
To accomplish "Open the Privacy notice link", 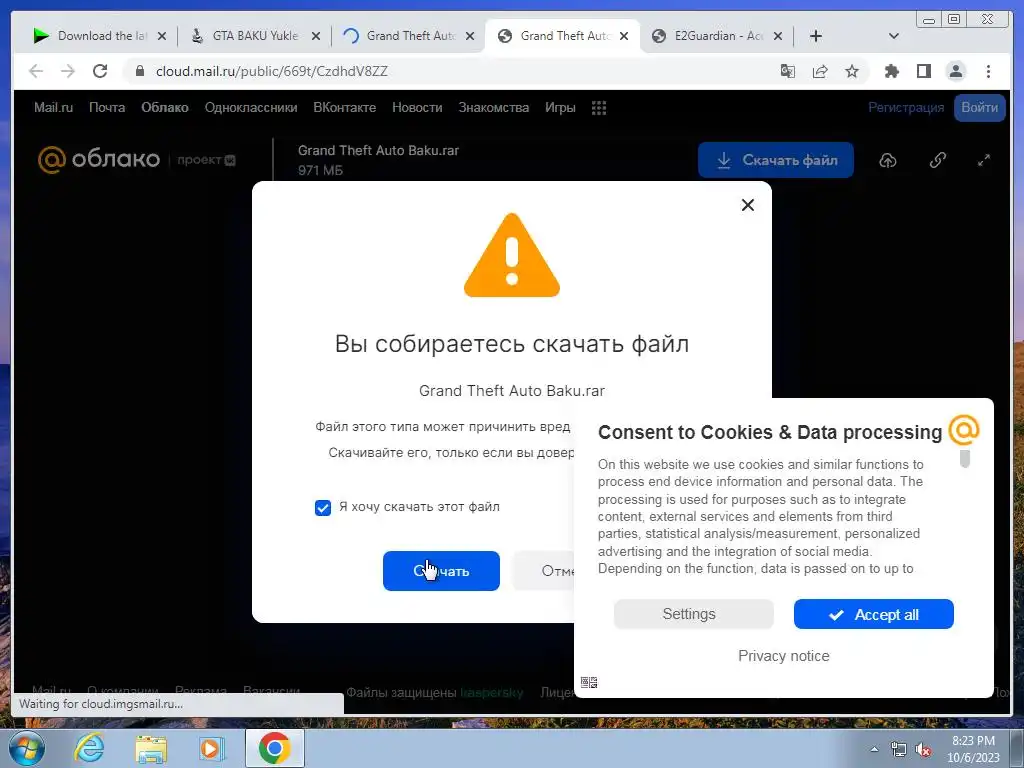I will coord(784,656).
